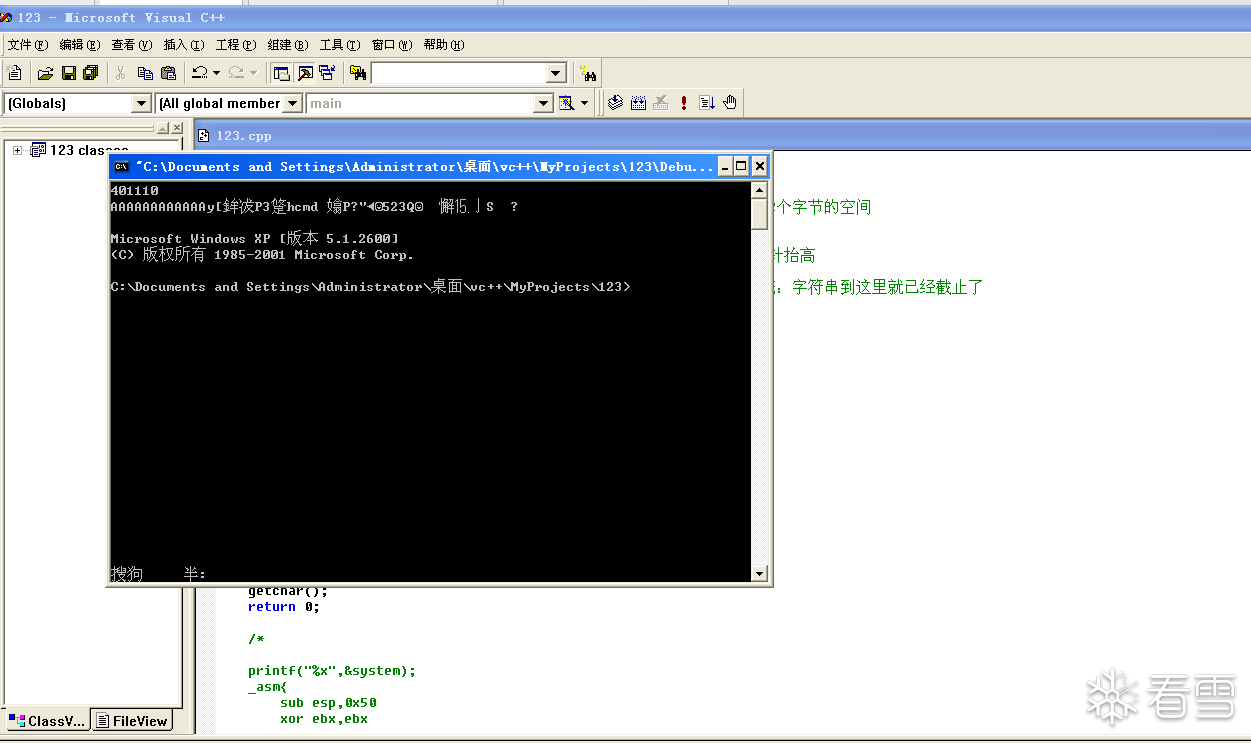This screenshot has width=1251, height=743.
Task: Close the workspace panel with its X
Action: [177, 128]
